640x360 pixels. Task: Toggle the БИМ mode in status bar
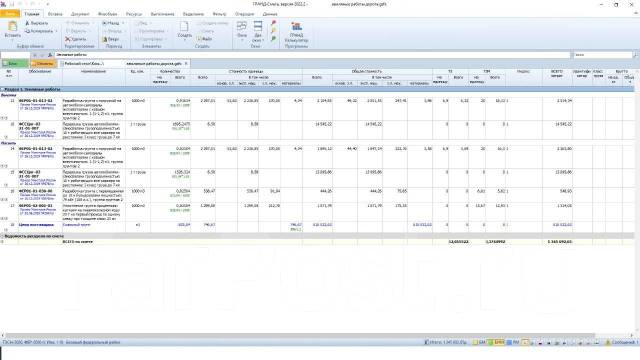coord(497,342)
